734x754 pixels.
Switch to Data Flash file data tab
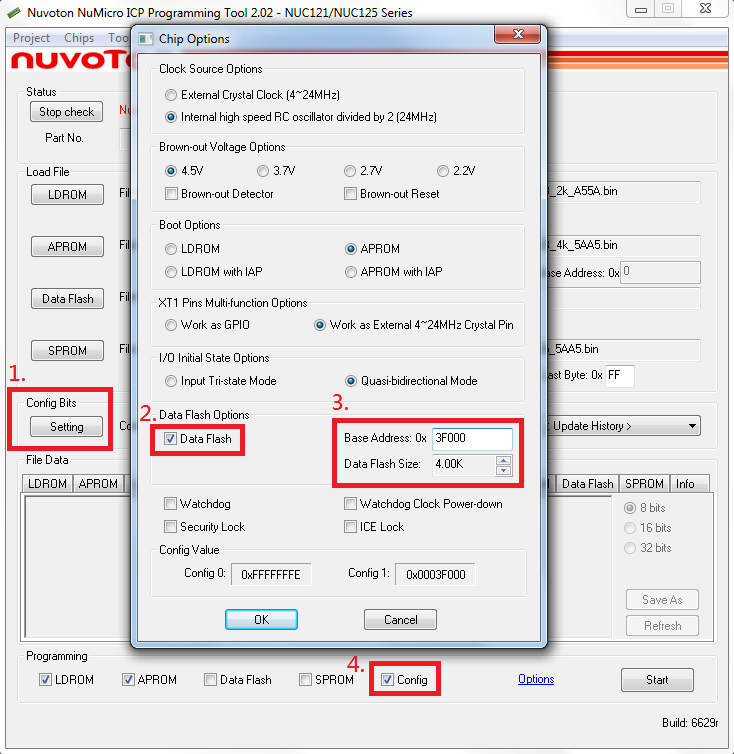pyautogui.click(x=587, y=483)
